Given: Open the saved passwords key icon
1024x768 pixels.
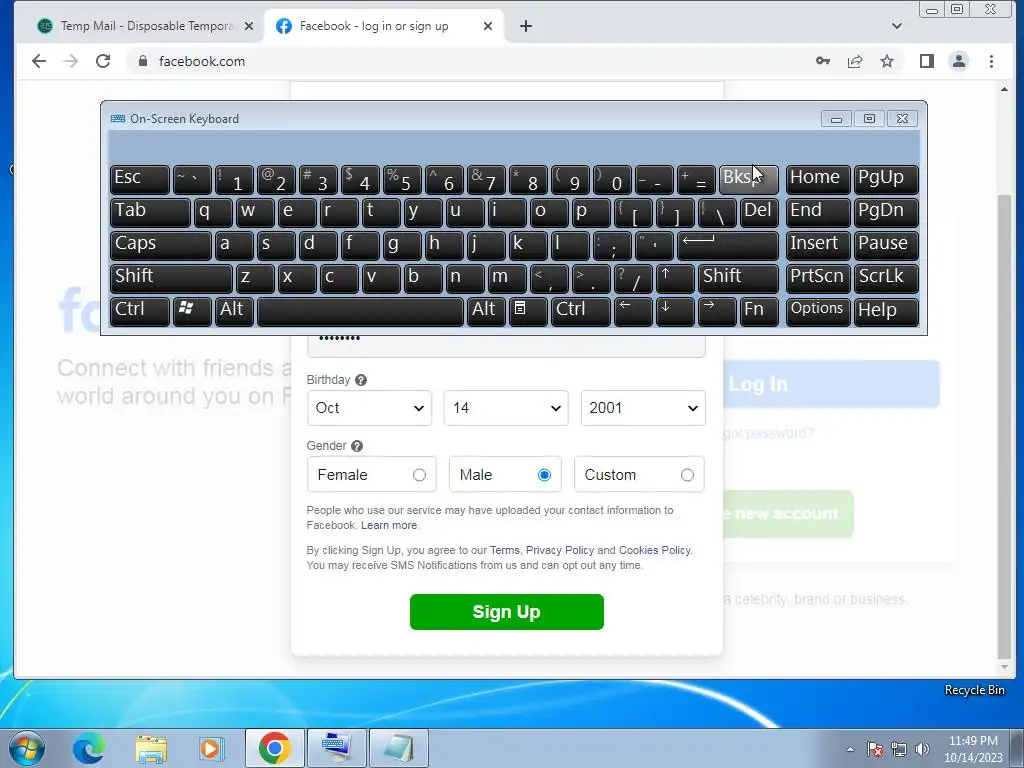Looking at the screenshot, I should click(x=823, y=61).
